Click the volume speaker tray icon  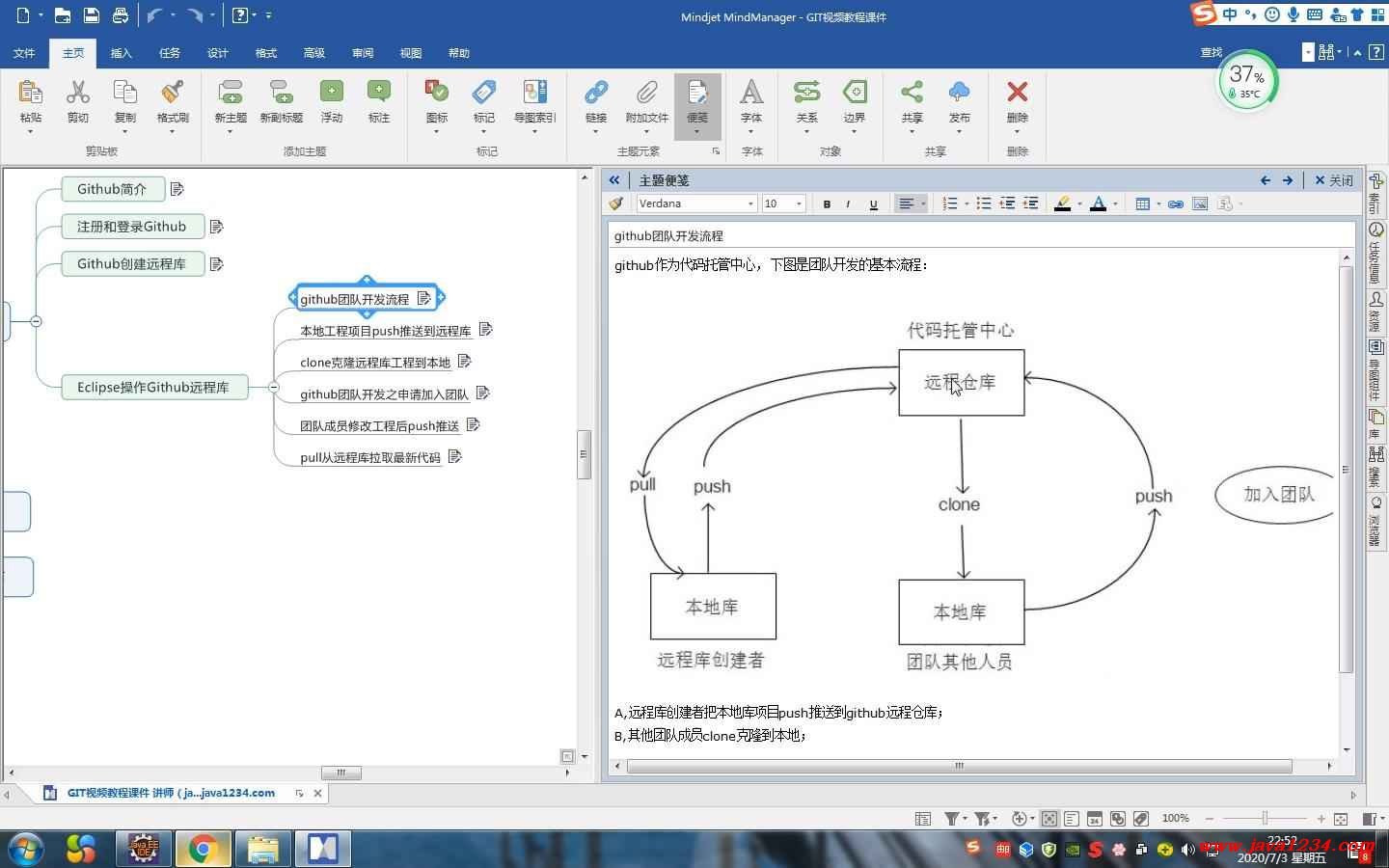click(x=1187, y=850)
